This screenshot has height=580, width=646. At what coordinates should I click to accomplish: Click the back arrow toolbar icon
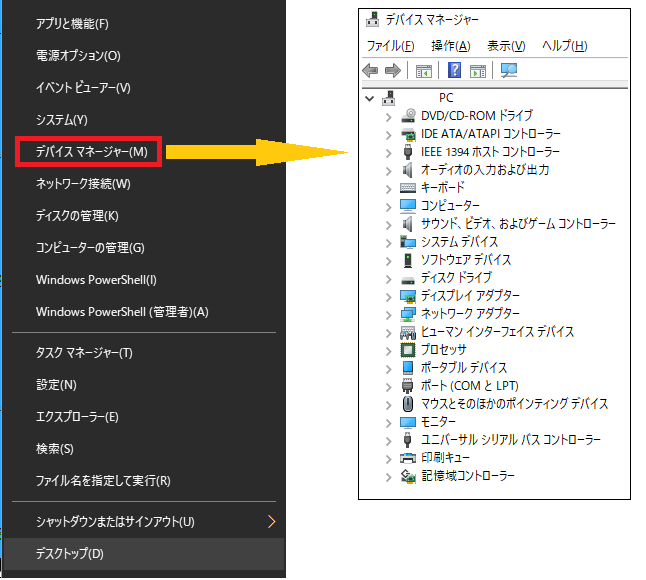[370, 70]
